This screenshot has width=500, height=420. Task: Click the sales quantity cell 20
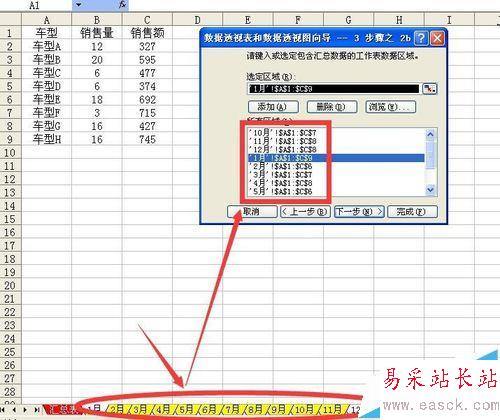97,60
